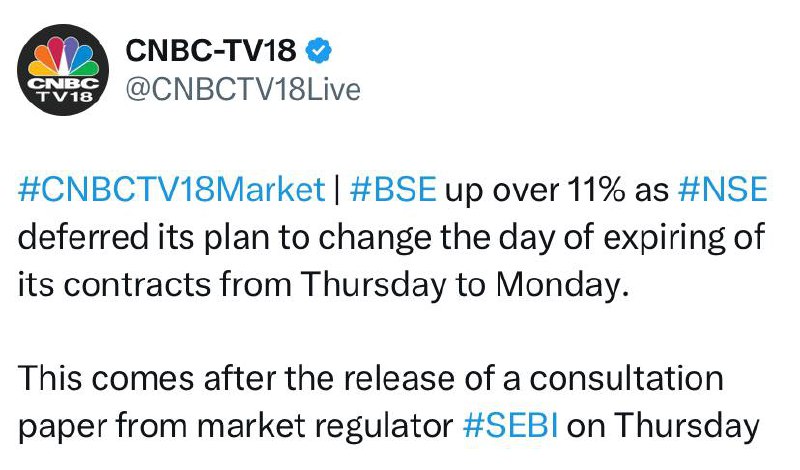Viewport: 800px width, 470px height.
Task: Open the @CNBCTV18Live handle link
Action: pyautogui.click(x=243, y=90)
